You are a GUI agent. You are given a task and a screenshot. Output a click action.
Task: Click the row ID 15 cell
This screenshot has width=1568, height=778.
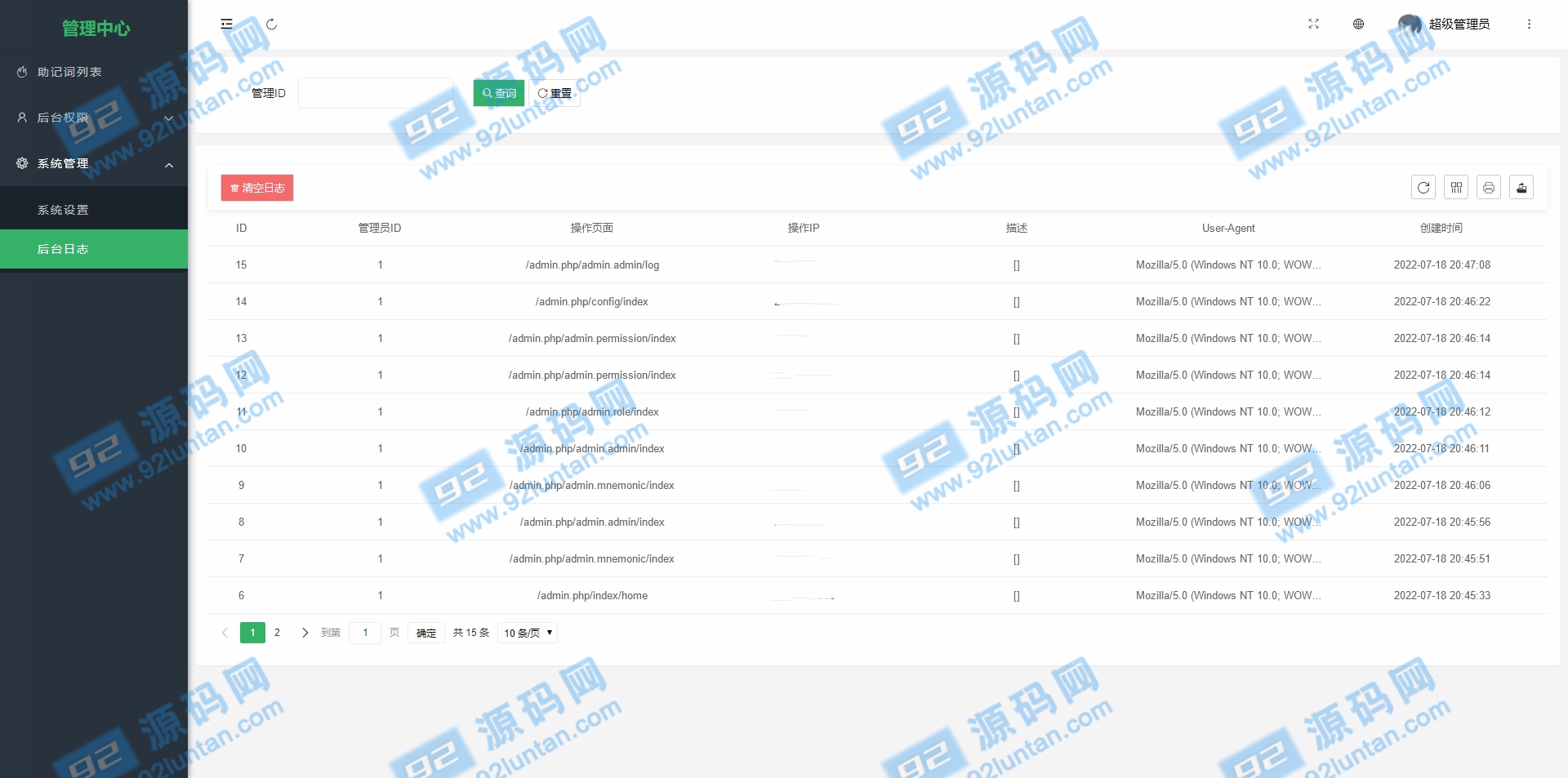[x=241, y=265]
